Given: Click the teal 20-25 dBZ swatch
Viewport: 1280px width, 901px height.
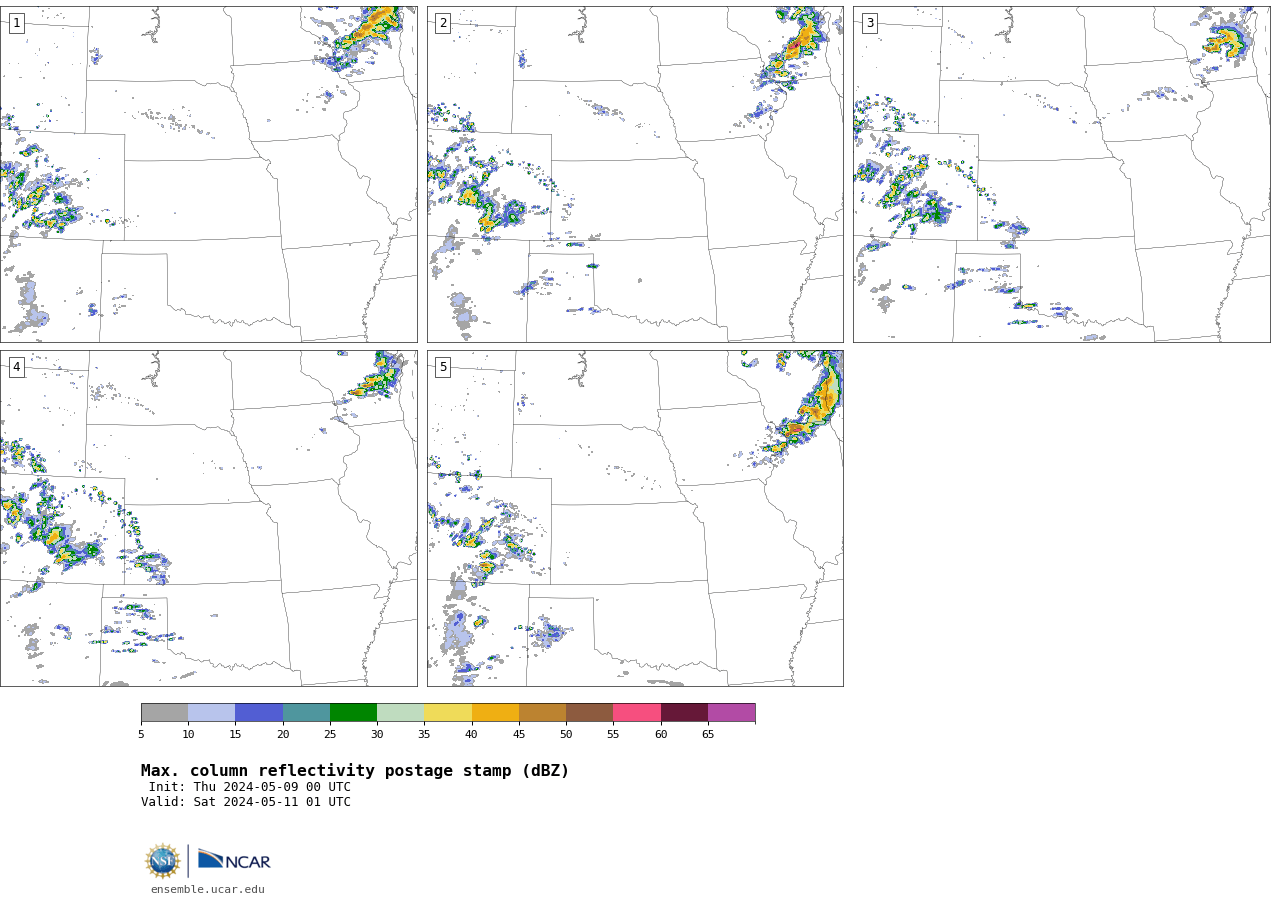Looking at the screenshot, I should [x=306, y=712].
